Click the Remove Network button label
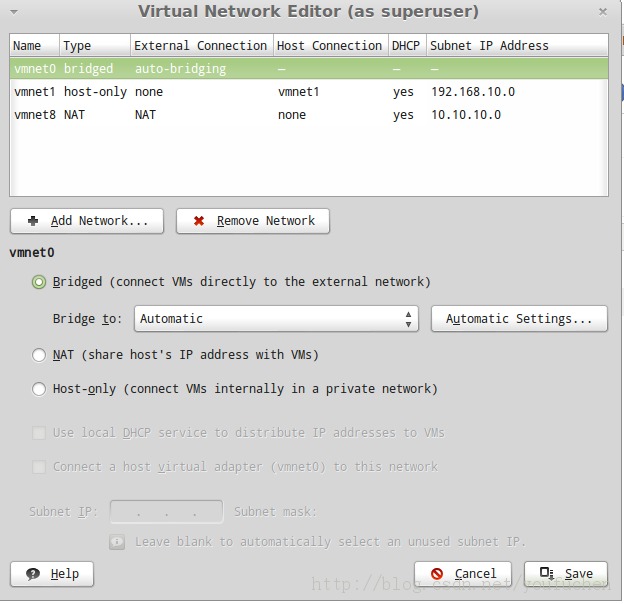The height and width of the screenshot is (604, 624). (266, 221)
